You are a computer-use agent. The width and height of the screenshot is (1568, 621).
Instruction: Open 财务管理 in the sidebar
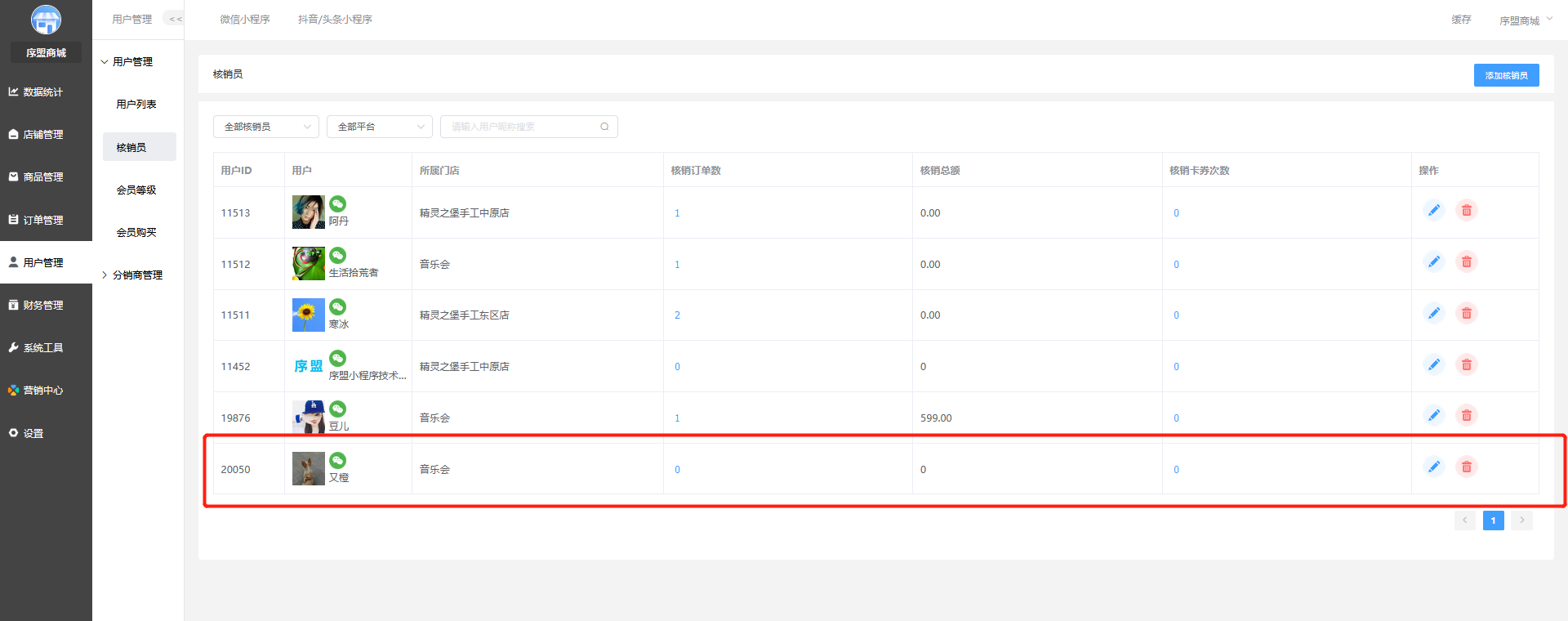pos(46,306)
